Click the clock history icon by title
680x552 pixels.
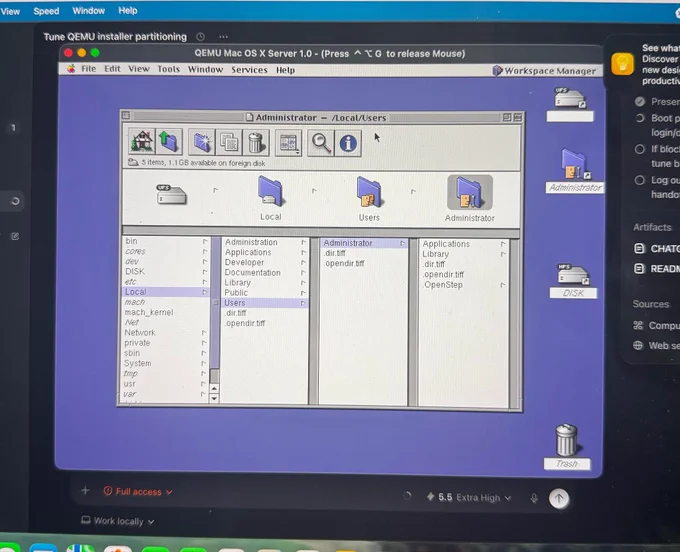[x=200, y=36]
